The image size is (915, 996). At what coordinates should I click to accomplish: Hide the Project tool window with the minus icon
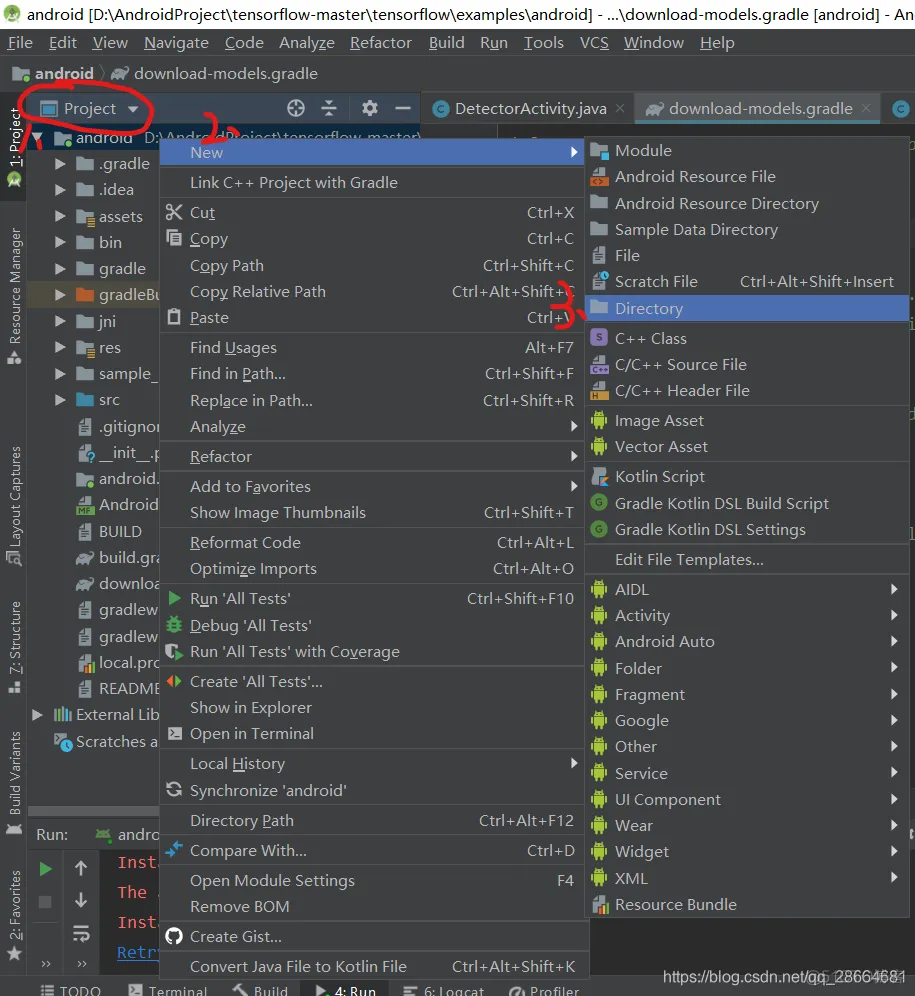403,109
